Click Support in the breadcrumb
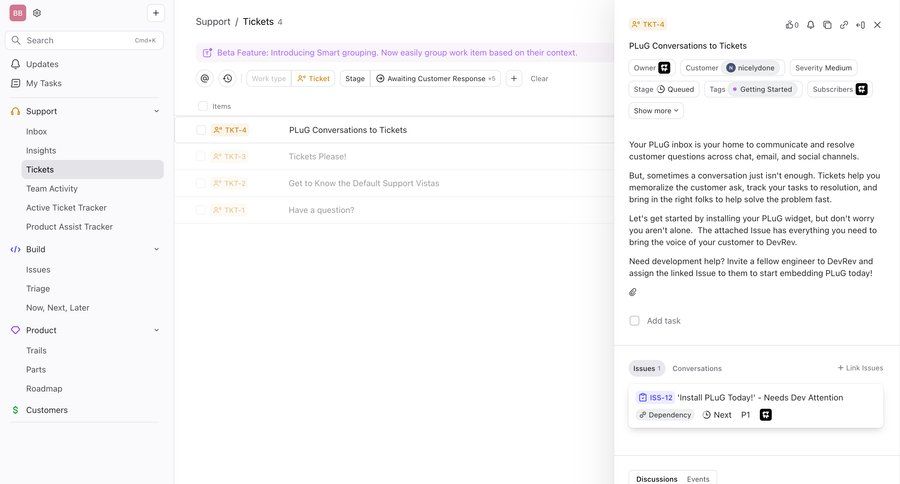 [x=212, y=22]
